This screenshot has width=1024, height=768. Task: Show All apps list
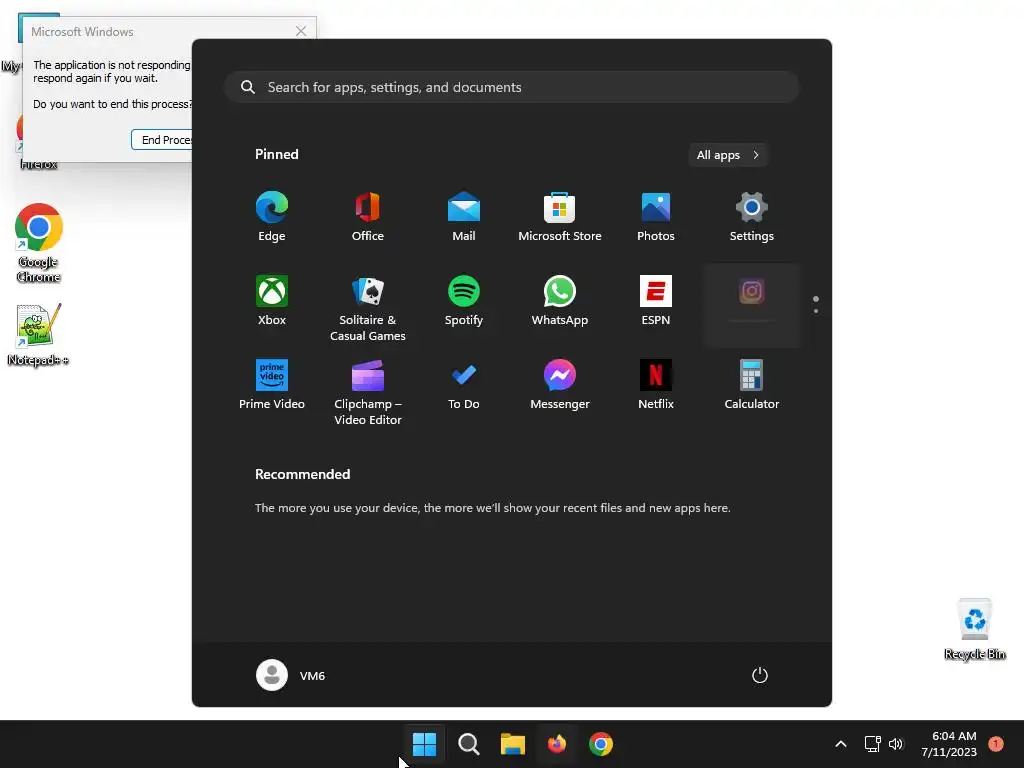tap(728, 155)
